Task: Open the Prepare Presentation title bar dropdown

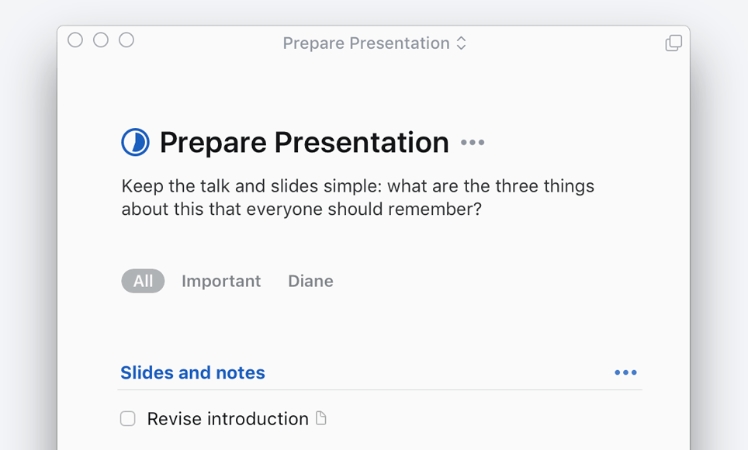Action: [366, 43]
